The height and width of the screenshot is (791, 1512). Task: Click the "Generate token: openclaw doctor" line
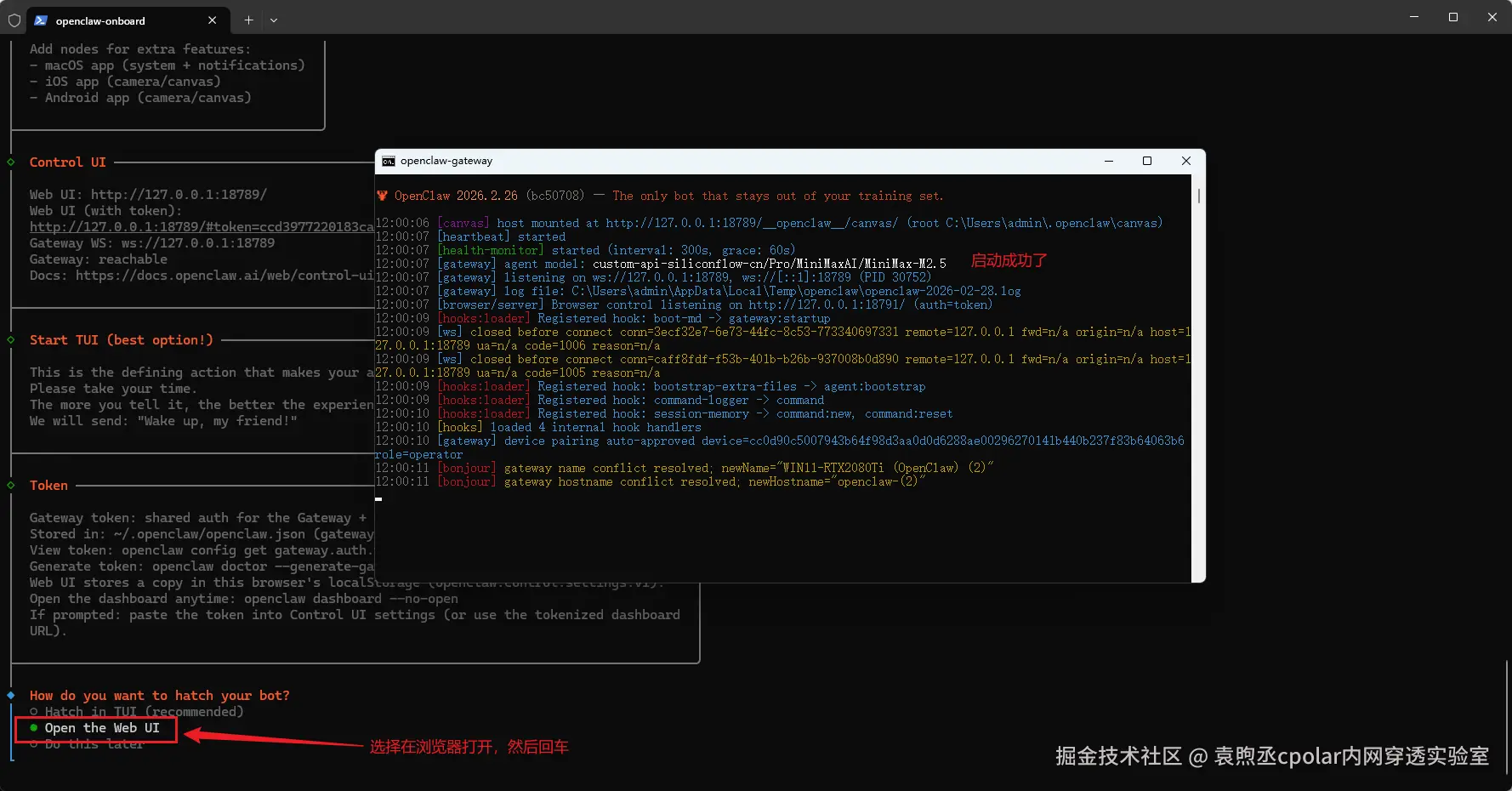pyautogui.click(x=202, y=566)
